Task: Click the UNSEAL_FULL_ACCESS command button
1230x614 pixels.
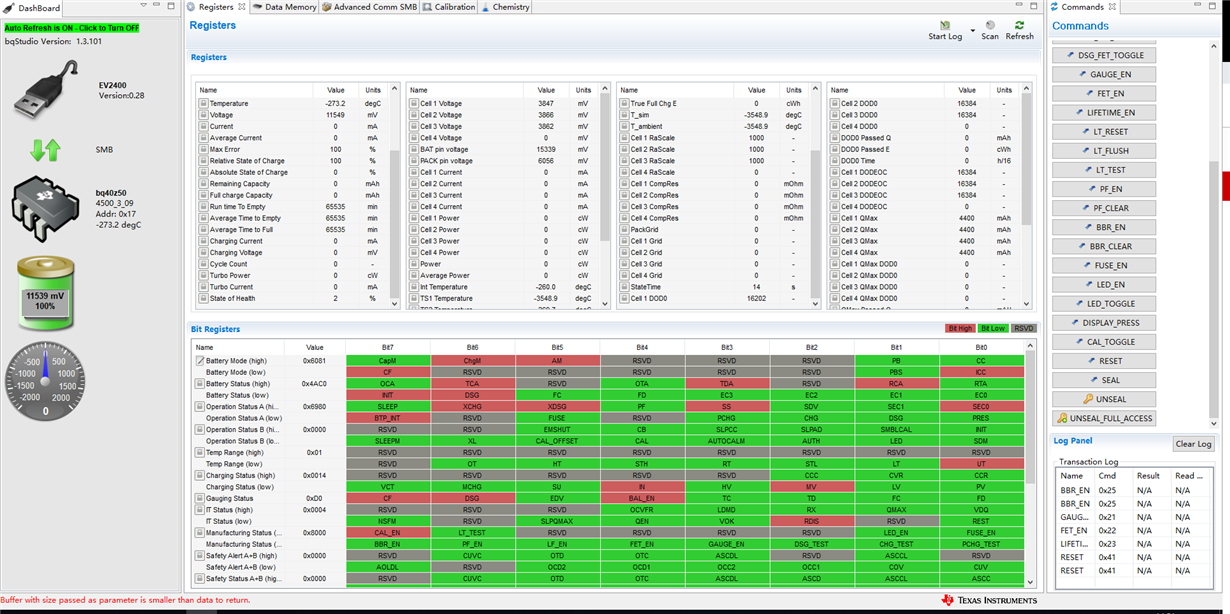Action: tap(1105, 418)
